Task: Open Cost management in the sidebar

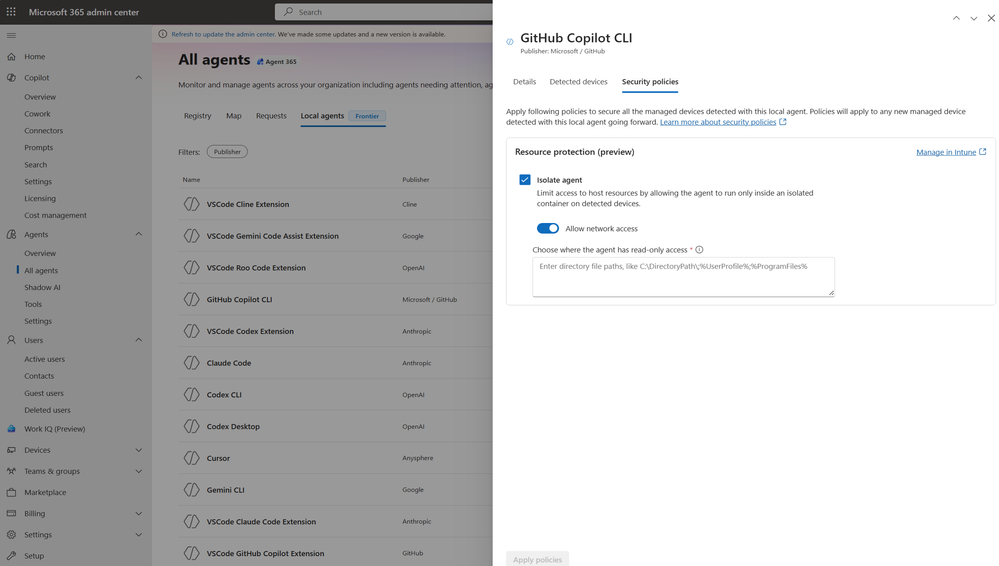Action: [x=55, y=215]
